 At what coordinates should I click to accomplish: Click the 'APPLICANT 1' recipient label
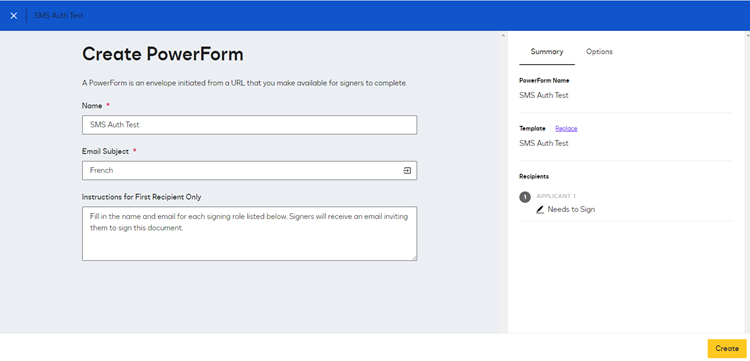556,196
